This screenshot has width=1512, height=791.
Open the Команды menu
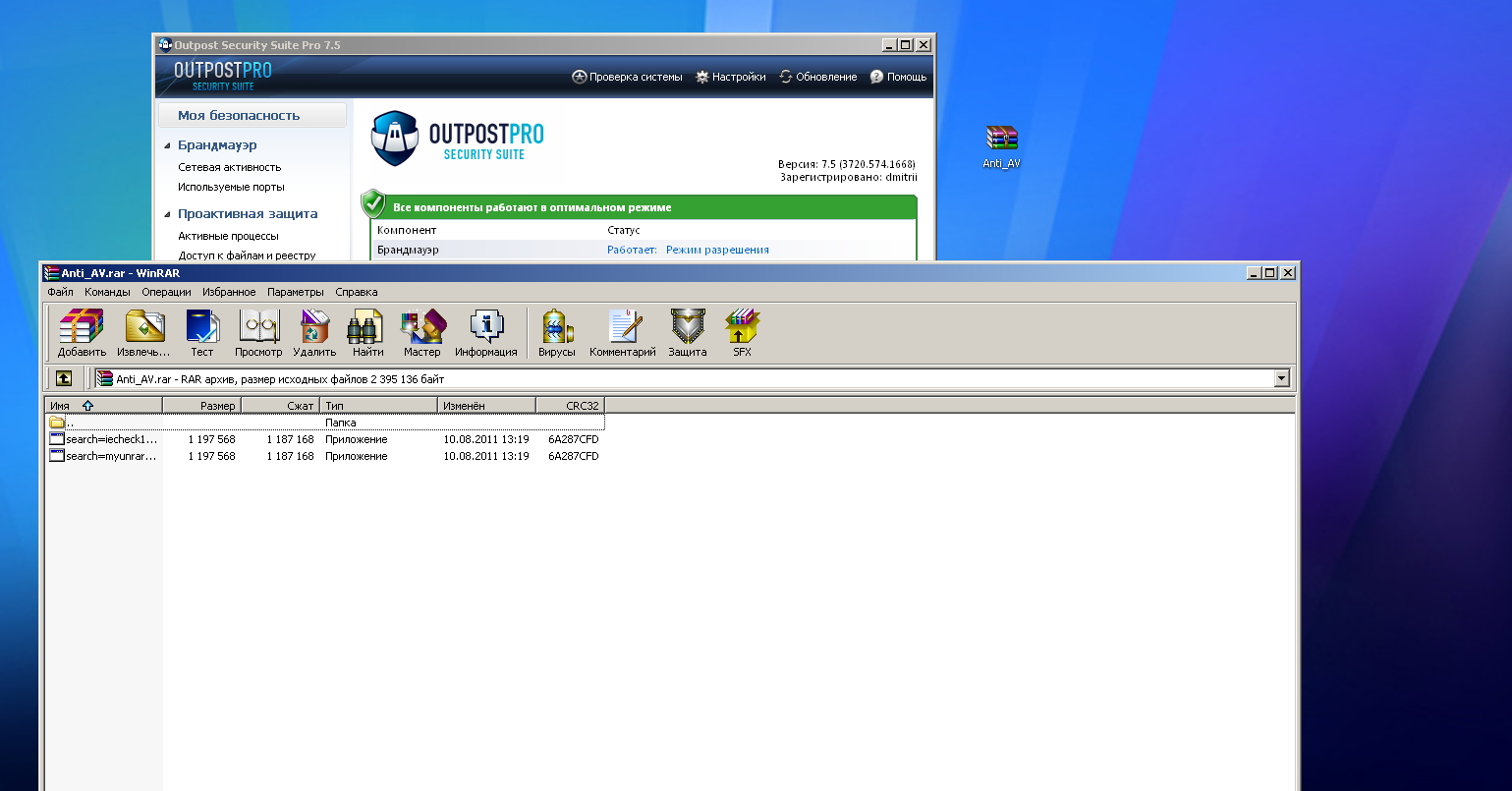[x=107, y=292]
